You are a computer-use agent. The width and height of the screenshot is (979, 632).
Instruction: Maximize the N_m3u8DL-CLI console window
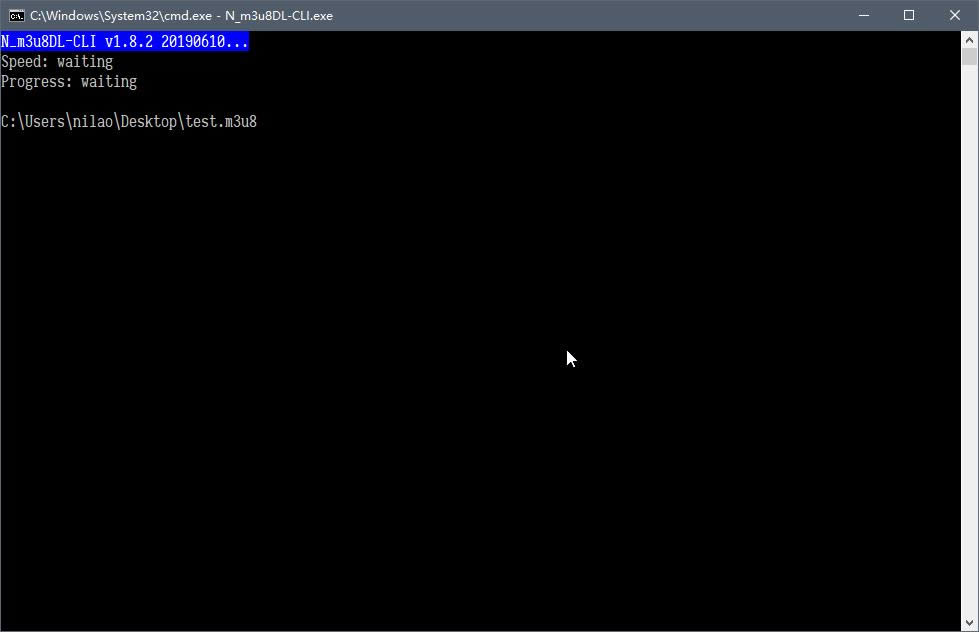coord(909,15)
